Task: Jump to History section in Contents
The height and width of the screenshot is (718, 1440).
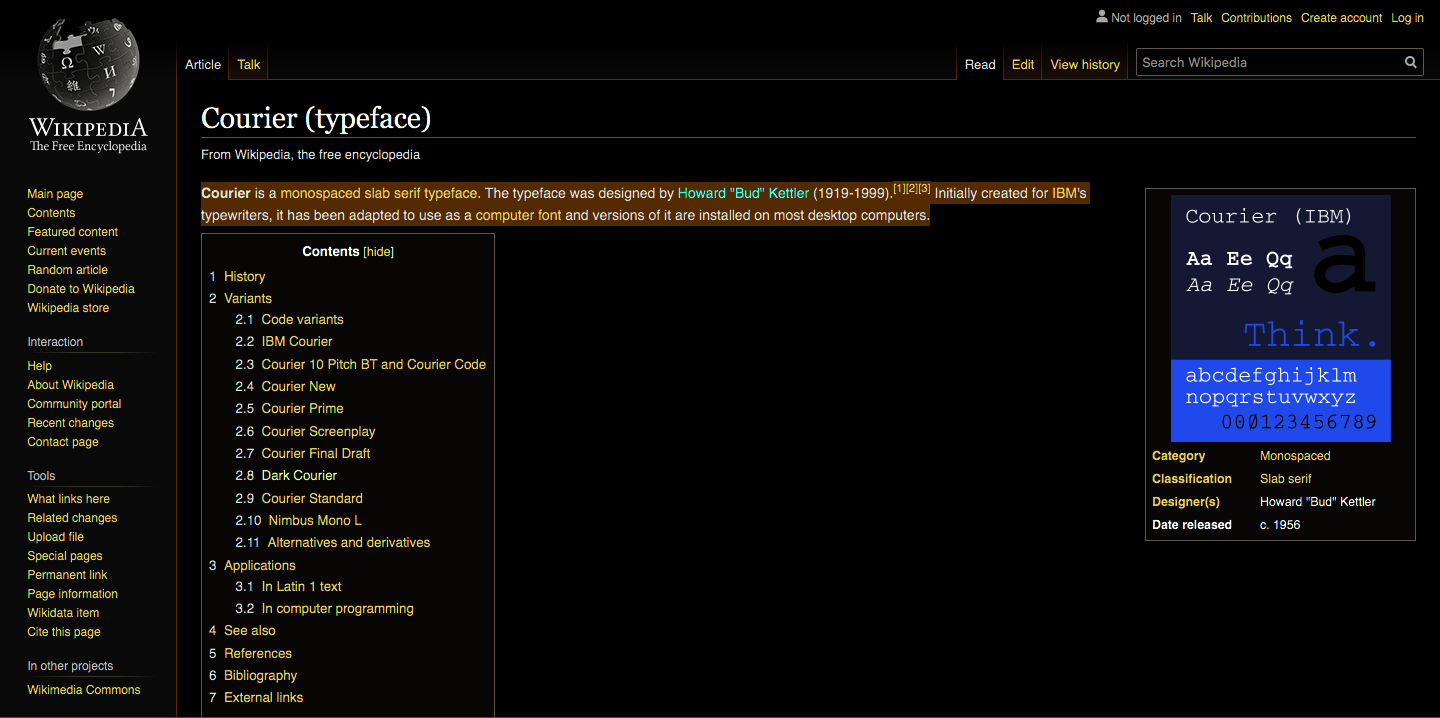Action: click(245, 276)
